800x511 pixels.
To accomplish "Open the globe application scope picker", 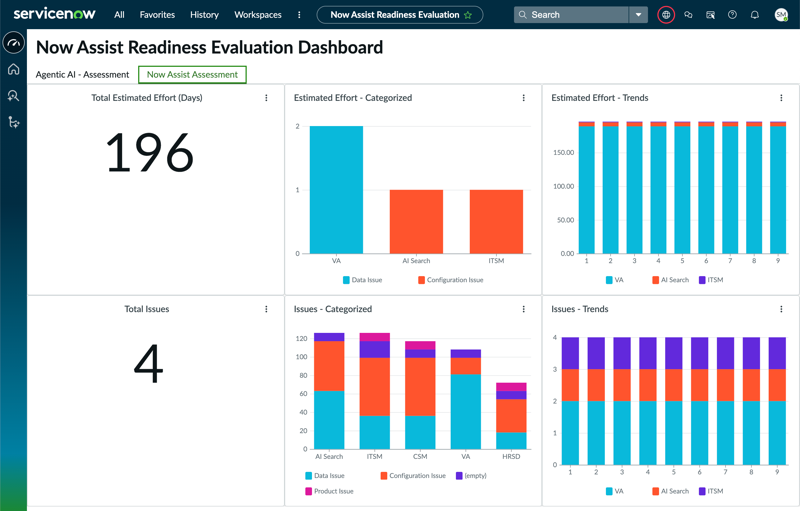I will (666, 15).
